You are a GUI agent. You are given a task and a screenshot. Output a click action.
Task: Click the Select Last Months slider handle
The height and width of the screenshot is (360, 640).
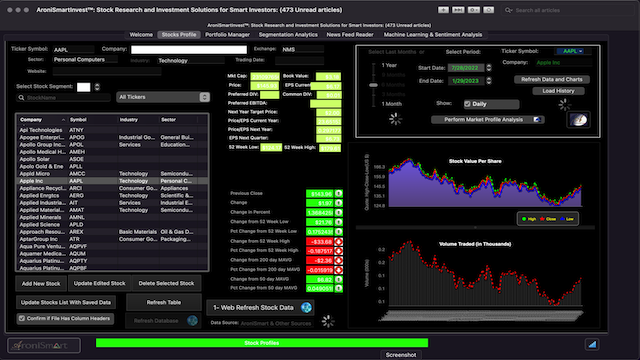373,85
